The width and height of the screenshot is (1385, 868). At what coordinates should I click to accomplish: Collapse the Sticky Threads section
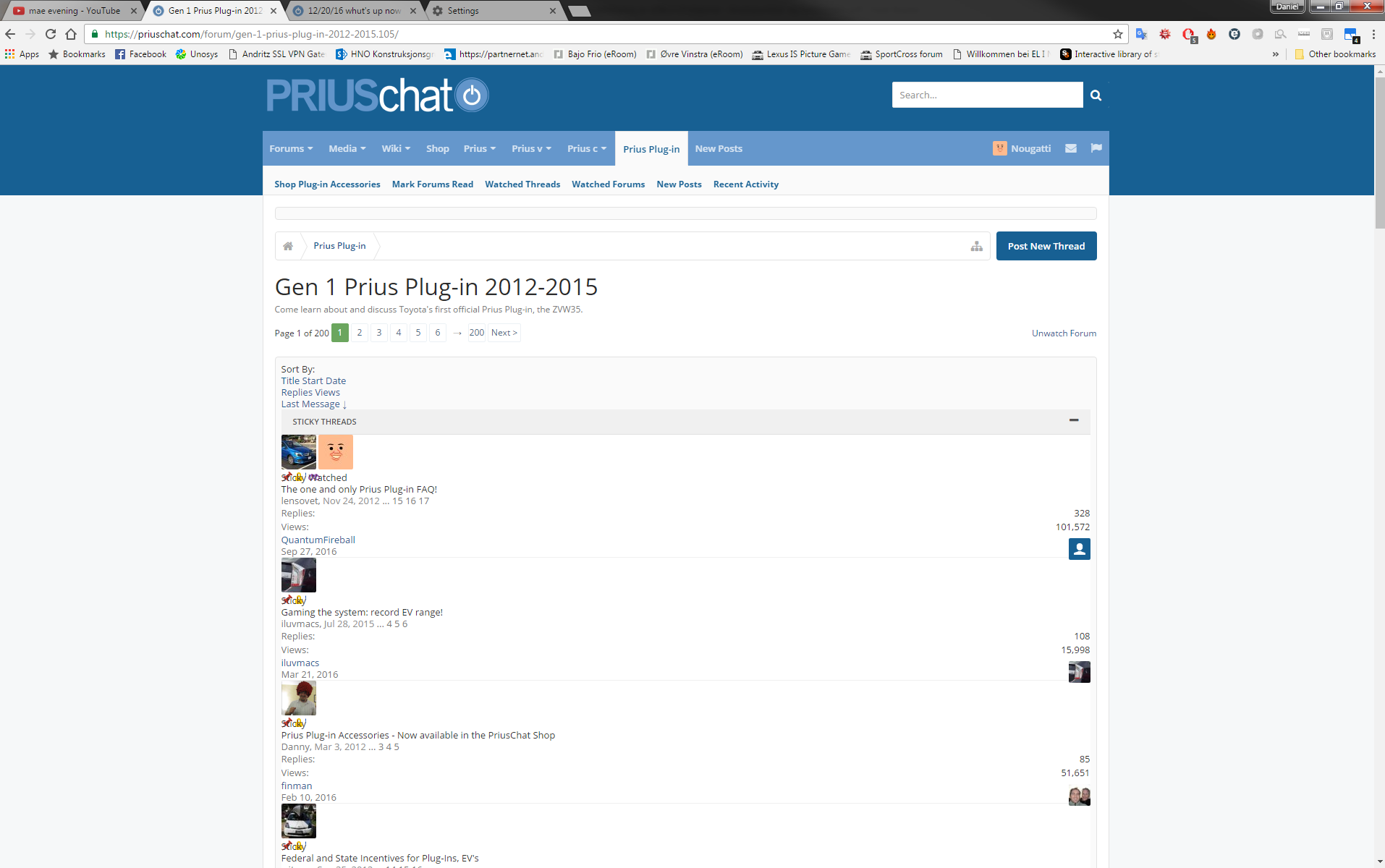point(1074,420)
